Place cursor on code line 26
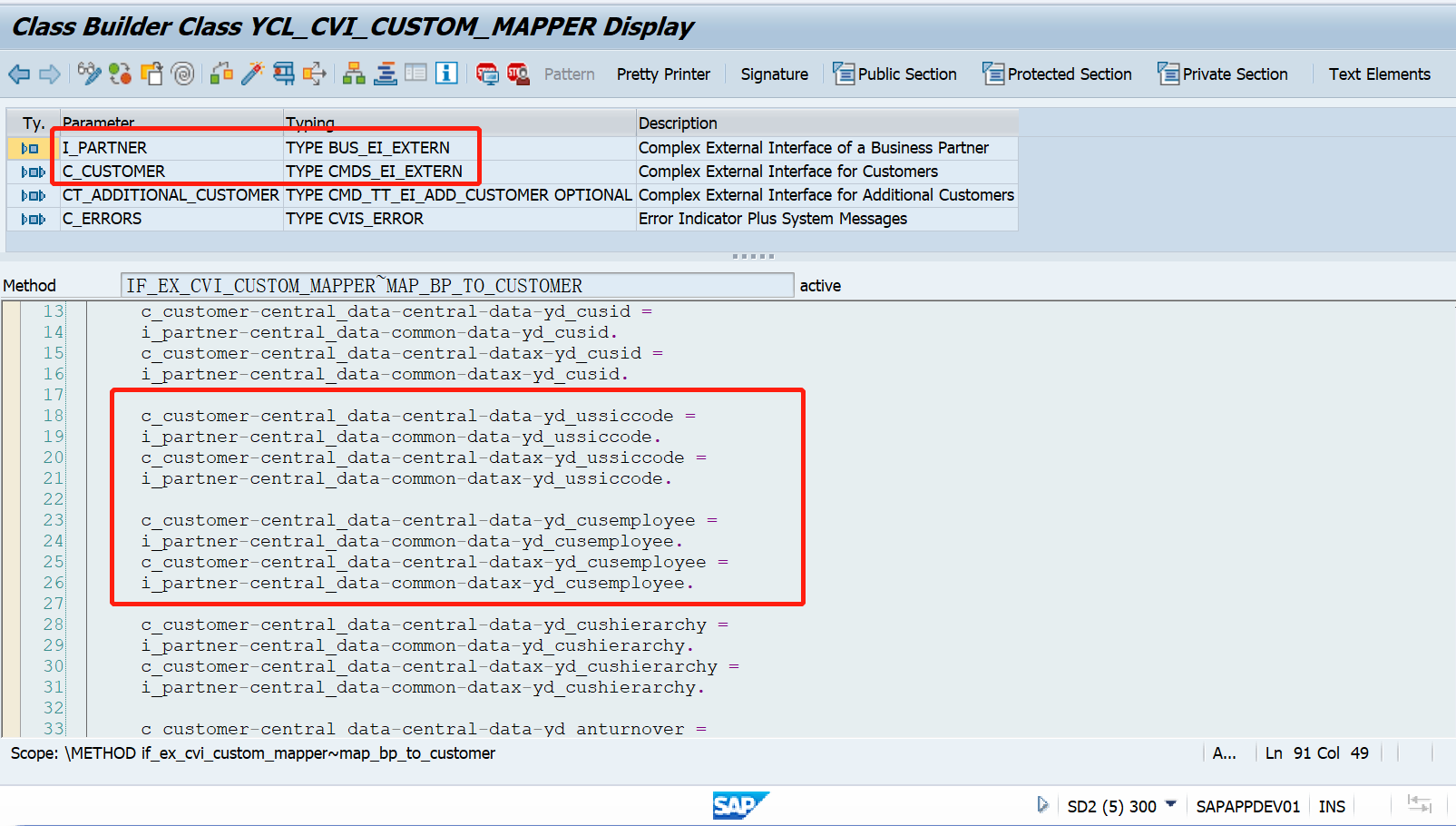Viewport: 1456px width, 826px height. 417,584
